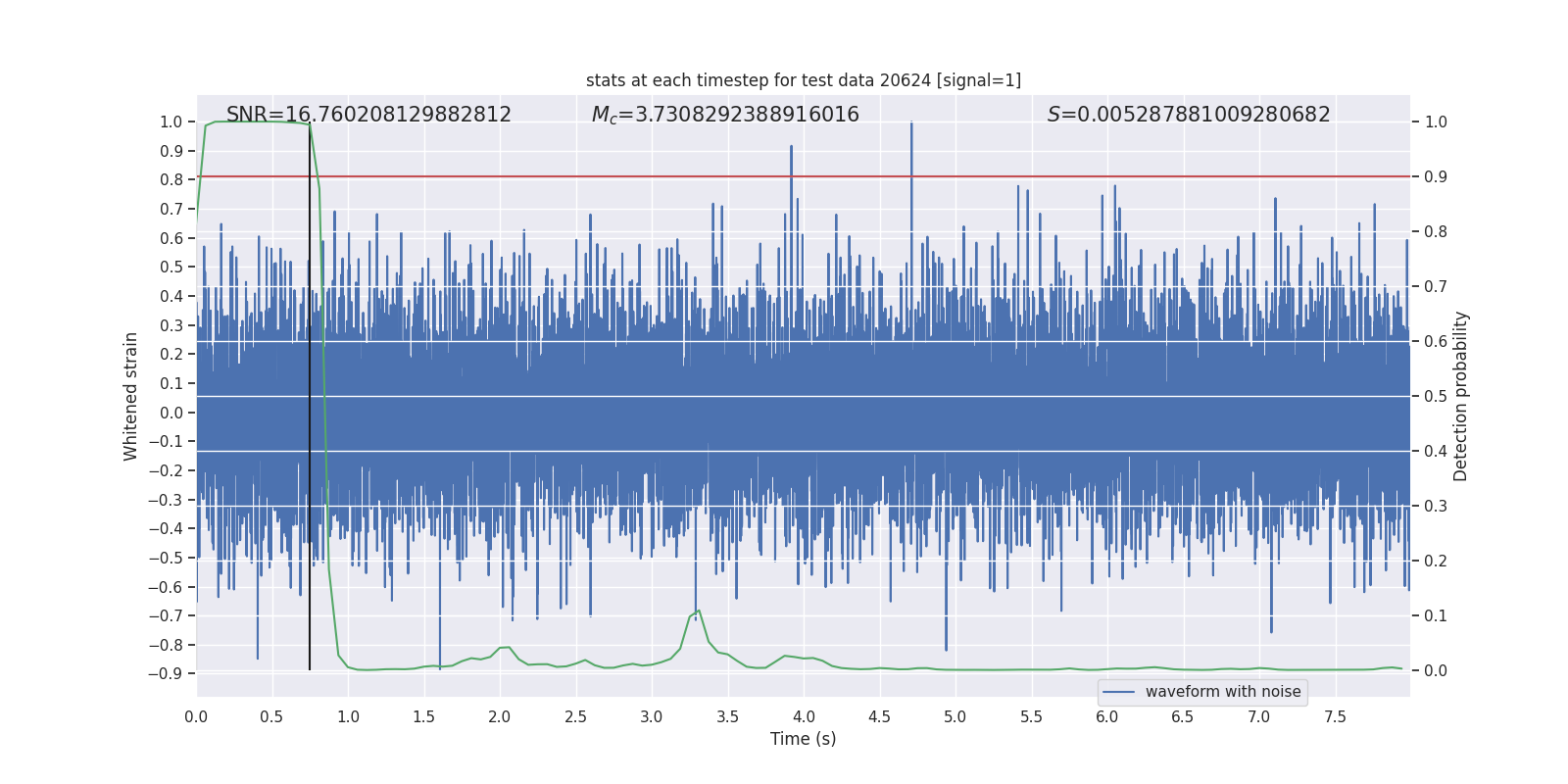Click the blue line sample in the legend
Screen dimensions: 1568x784
click(1118, 692)
